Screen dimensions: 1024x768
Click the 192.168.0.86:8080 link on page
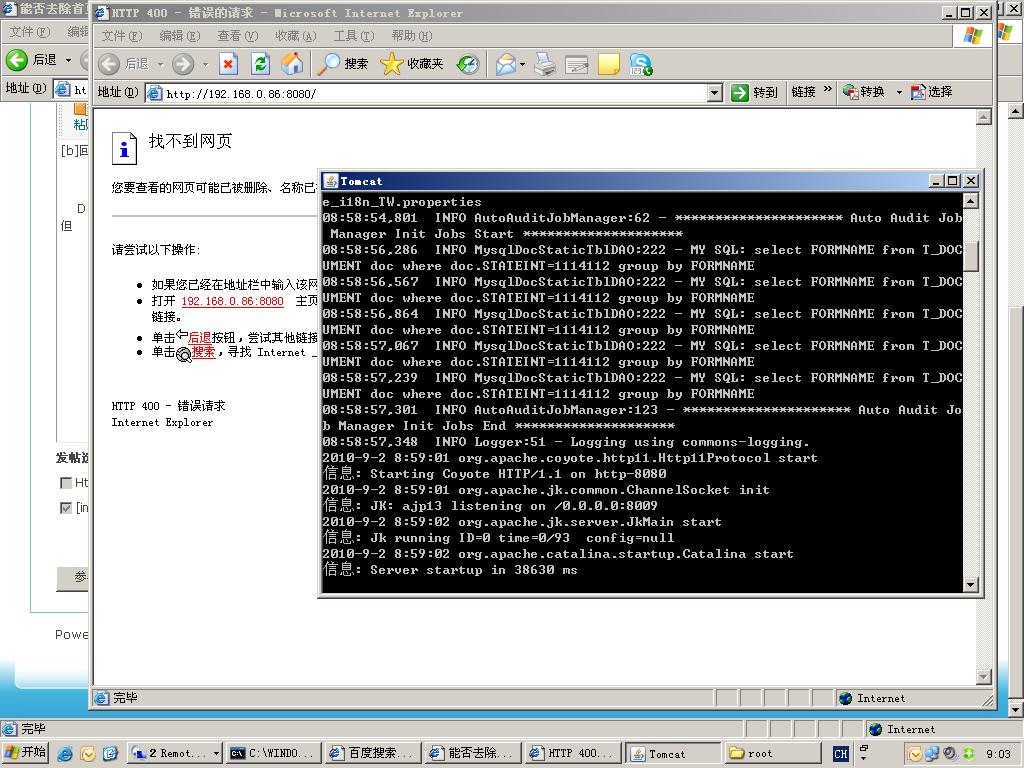(x=232, y=301)
